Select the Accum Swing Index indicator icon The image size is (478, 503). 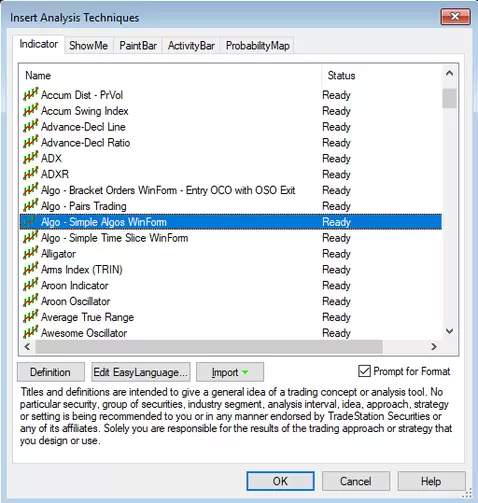click(30, 110)
